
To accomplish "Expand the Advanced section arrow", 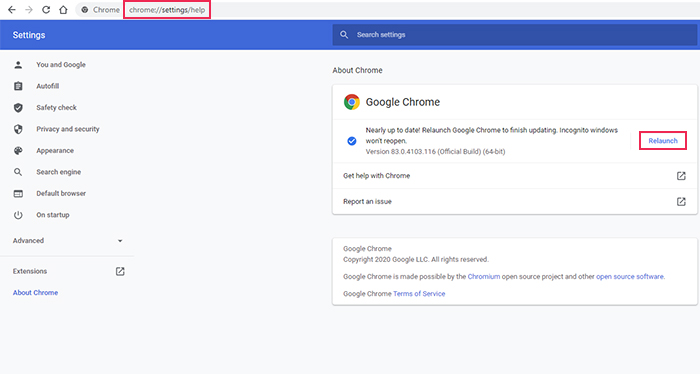I will coord(120,241).
